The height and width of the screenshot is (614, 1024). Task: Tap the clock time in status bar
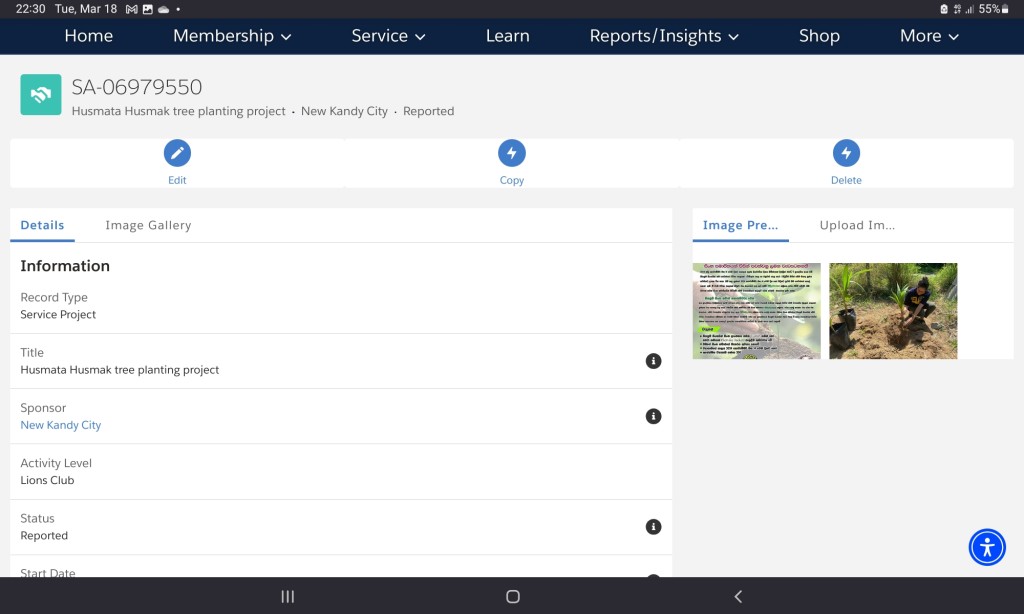pyautogui.click(x=31, y=9)
